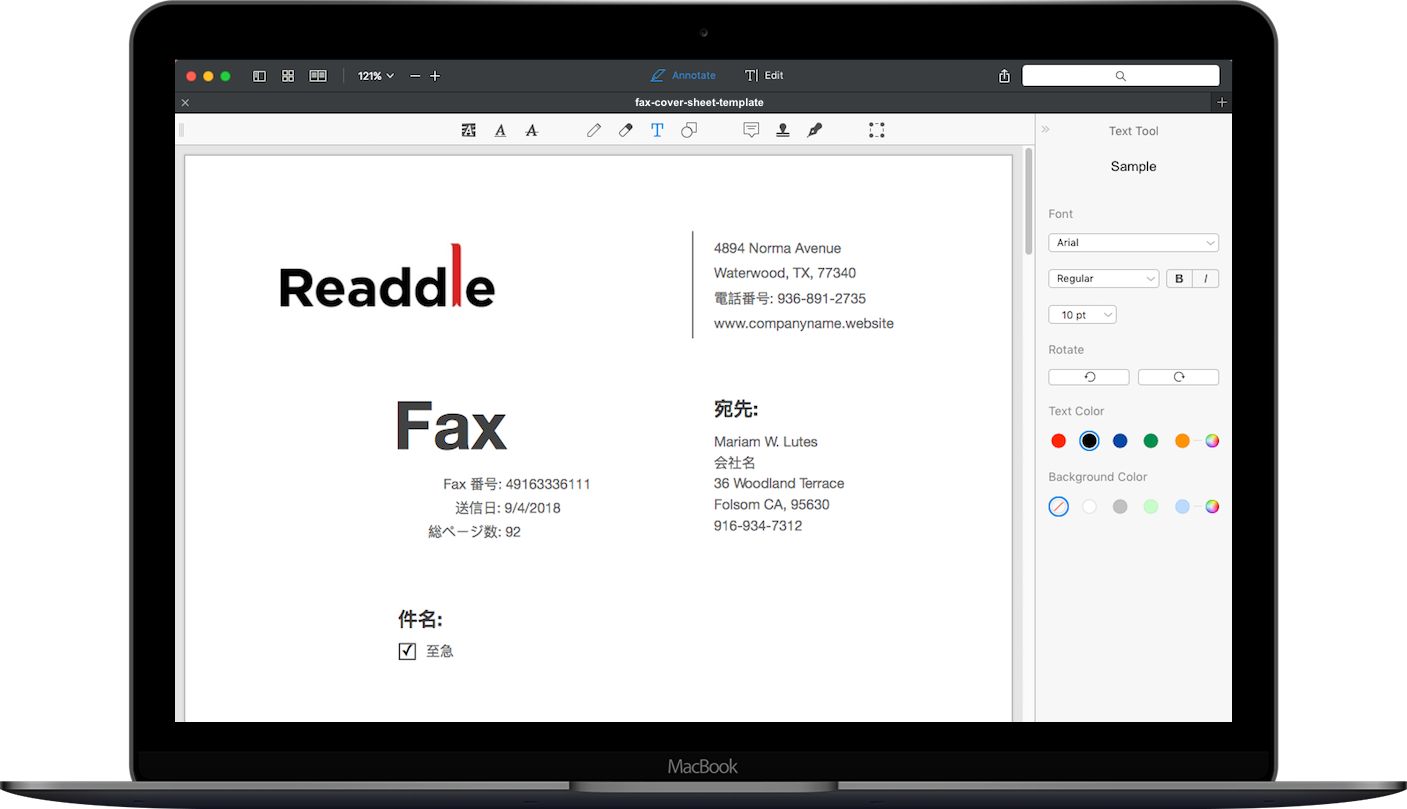Click the Fax 番号: 49163336111 line
Viewport: 1407px width, 809px height.
517,484
